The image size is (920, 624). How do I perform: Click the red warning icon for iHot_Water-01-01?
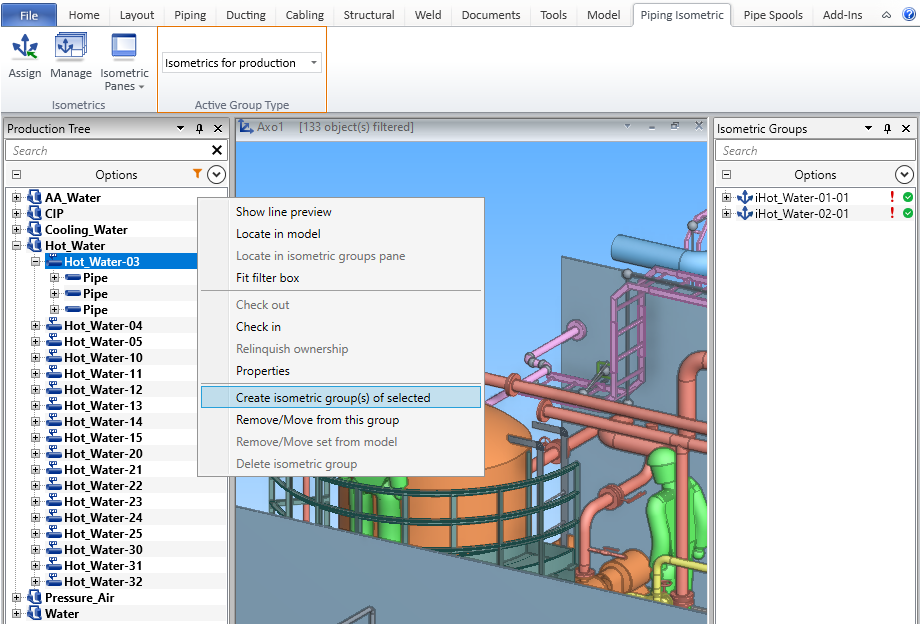(892, 198)
